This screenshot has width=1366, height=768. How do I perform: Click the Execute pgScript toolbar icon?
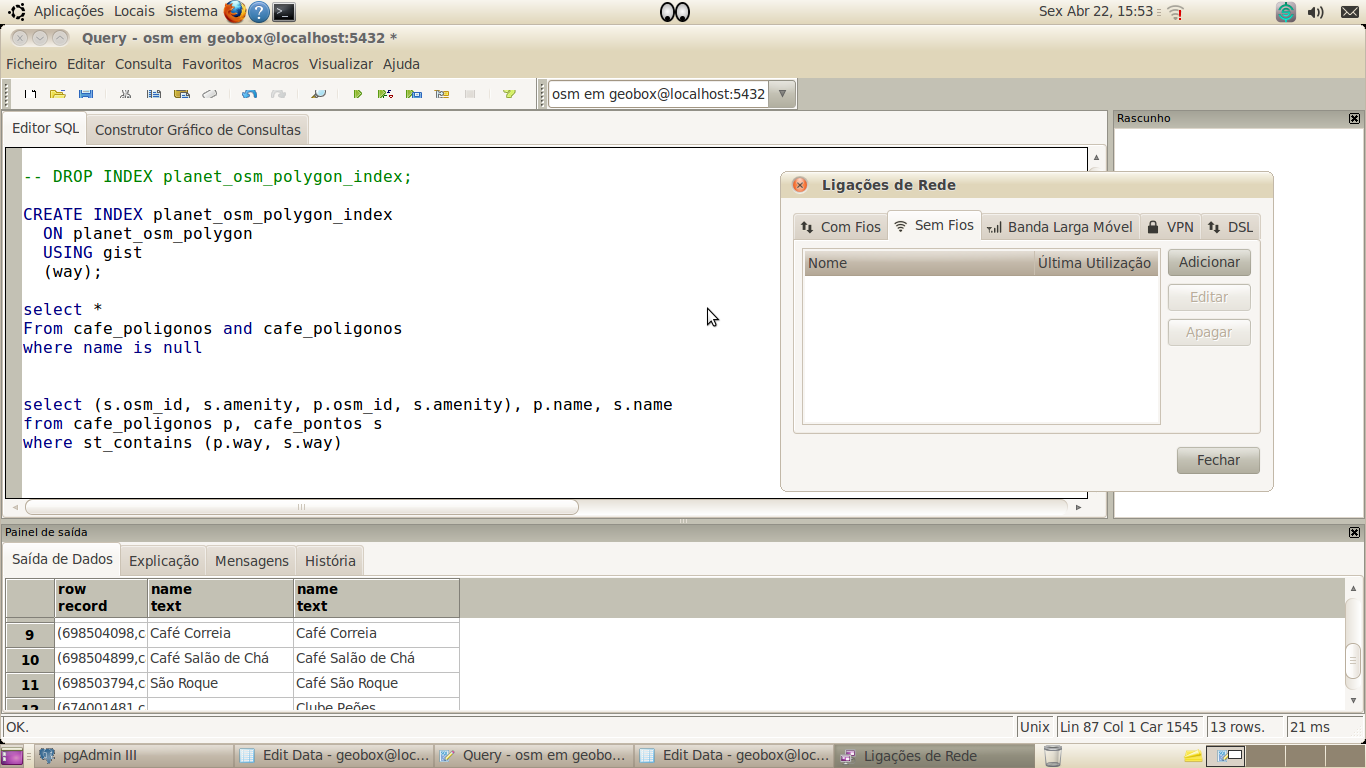click(x=385, y=94)
